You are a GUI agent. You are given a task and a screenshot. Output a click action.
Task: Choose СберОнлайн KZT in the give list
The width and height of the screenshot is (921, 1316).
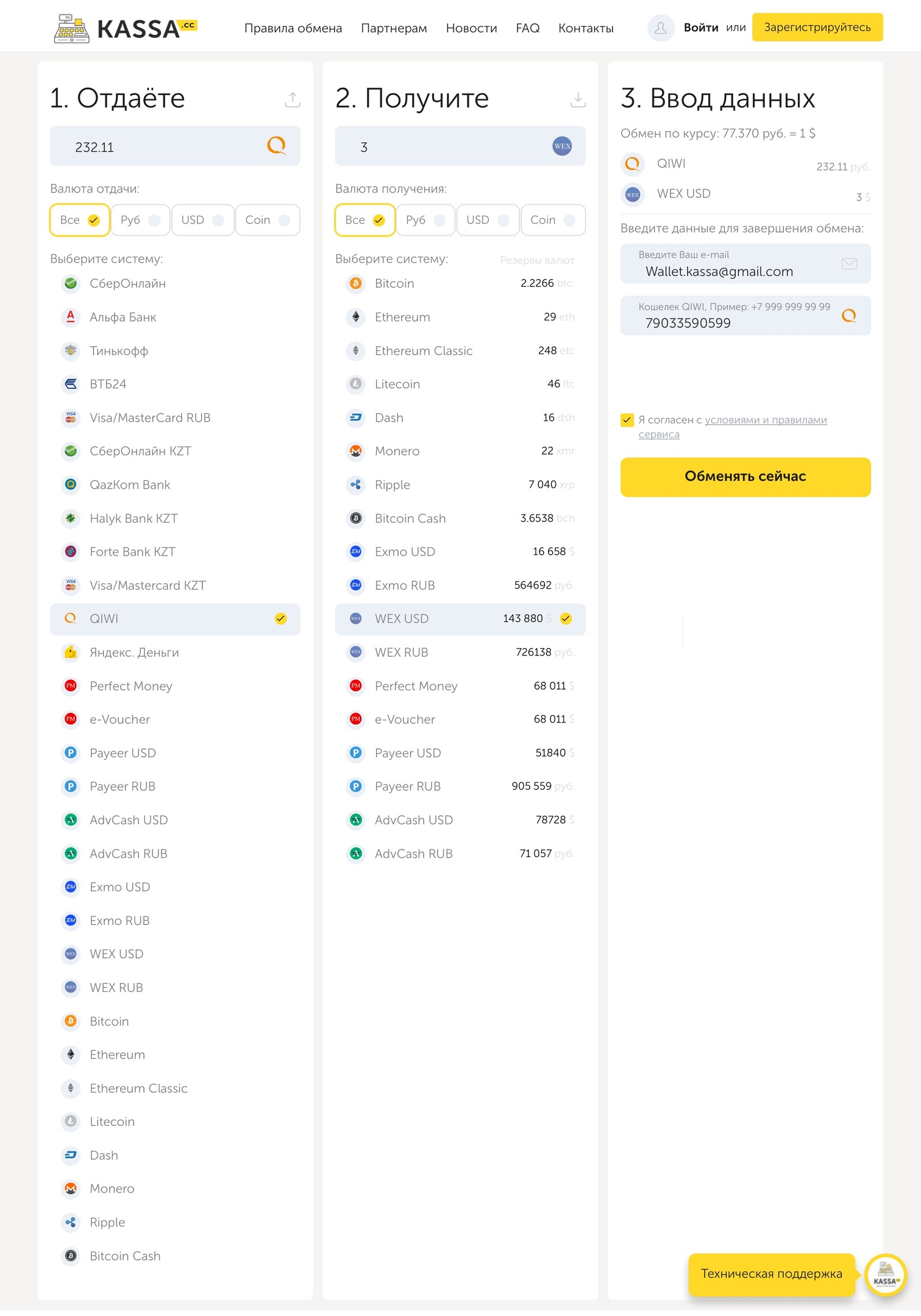(x=175, y=451)
